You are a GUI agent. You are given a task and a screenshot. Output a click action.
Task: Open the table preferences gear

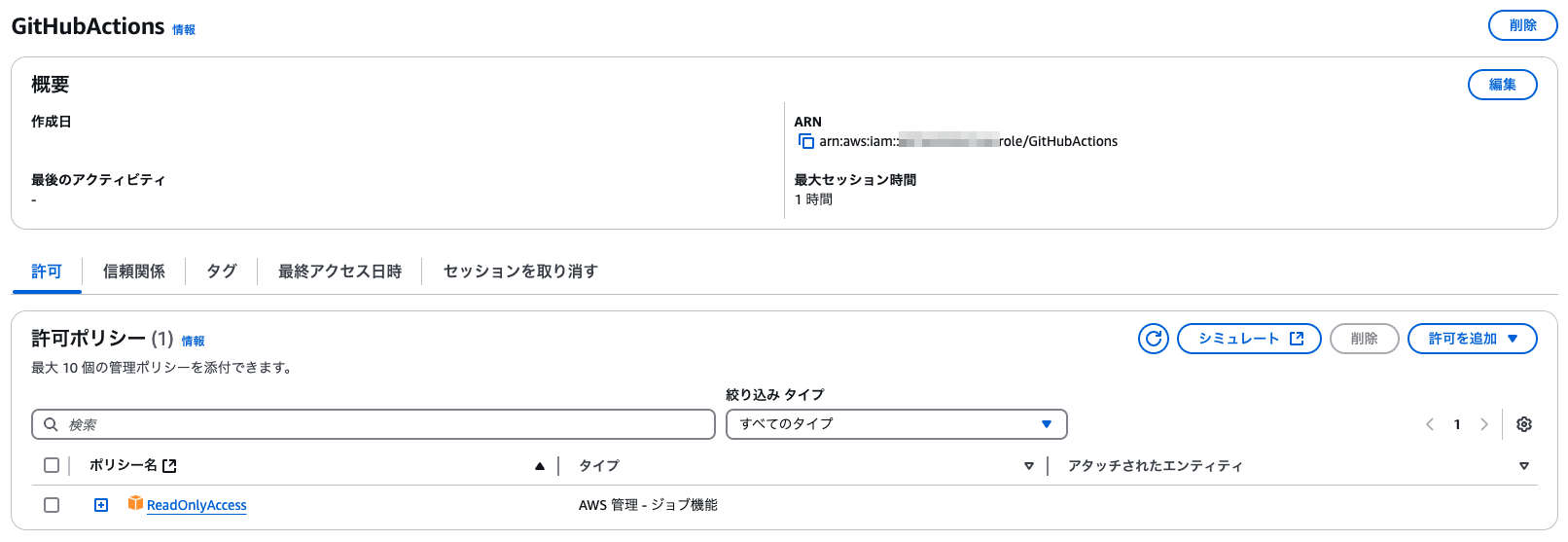click(1524, 424)
